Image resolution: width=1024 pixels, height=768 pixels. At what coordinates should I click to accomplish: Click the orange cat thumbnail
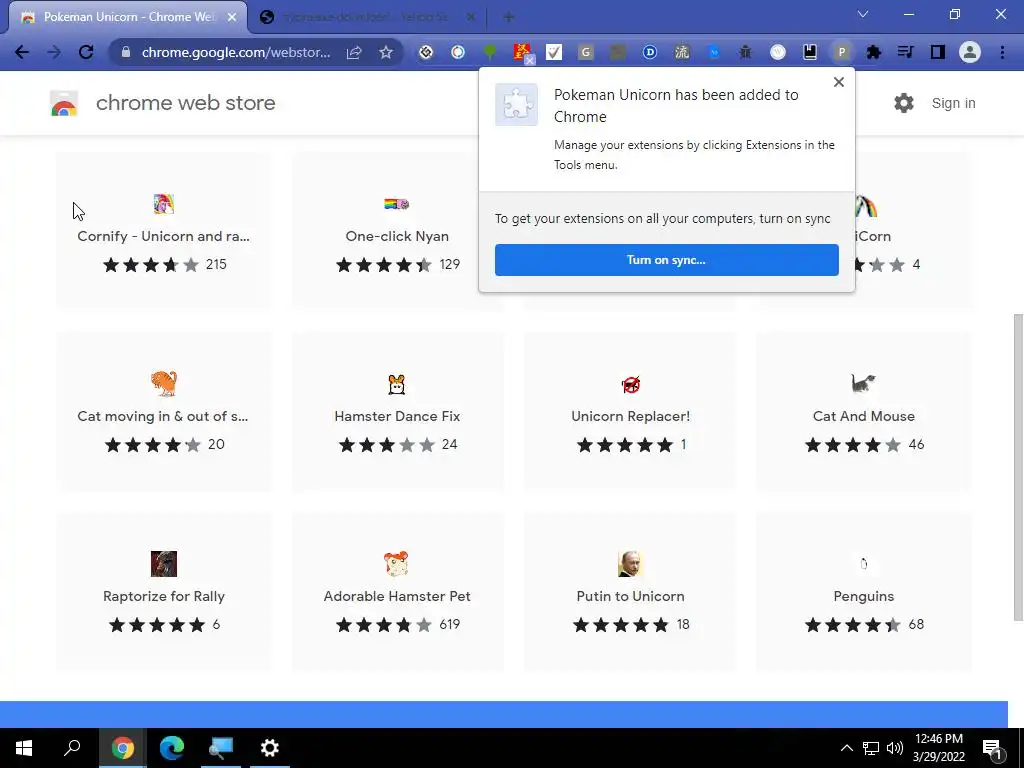[x=164, y=383]
